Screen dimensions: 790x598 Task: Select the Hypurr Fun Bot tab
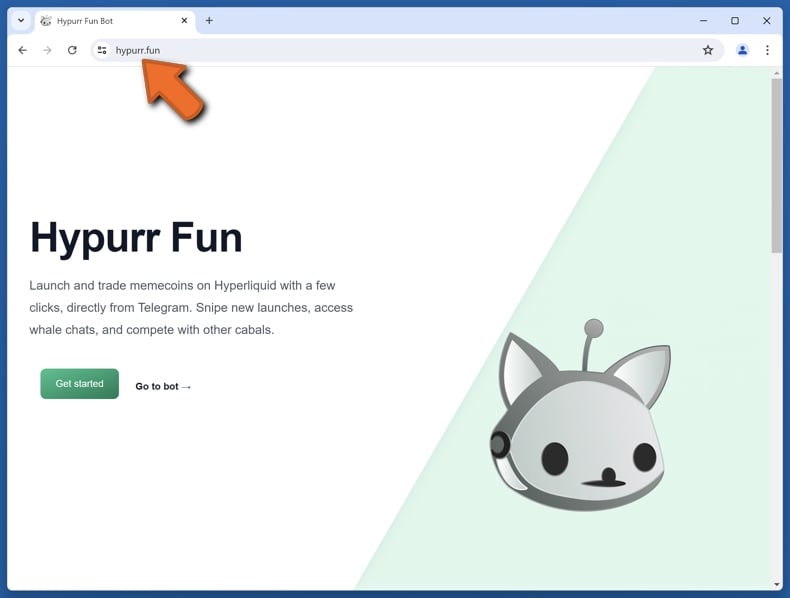point(115,21)
